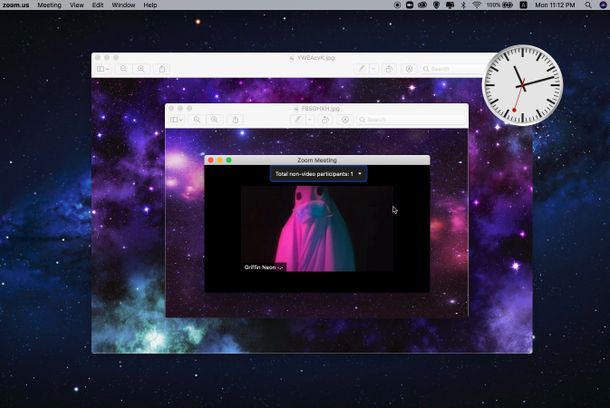The image size is (610, 408).
Task: Open Siri from the menu bar
Action: click(603, 5)
